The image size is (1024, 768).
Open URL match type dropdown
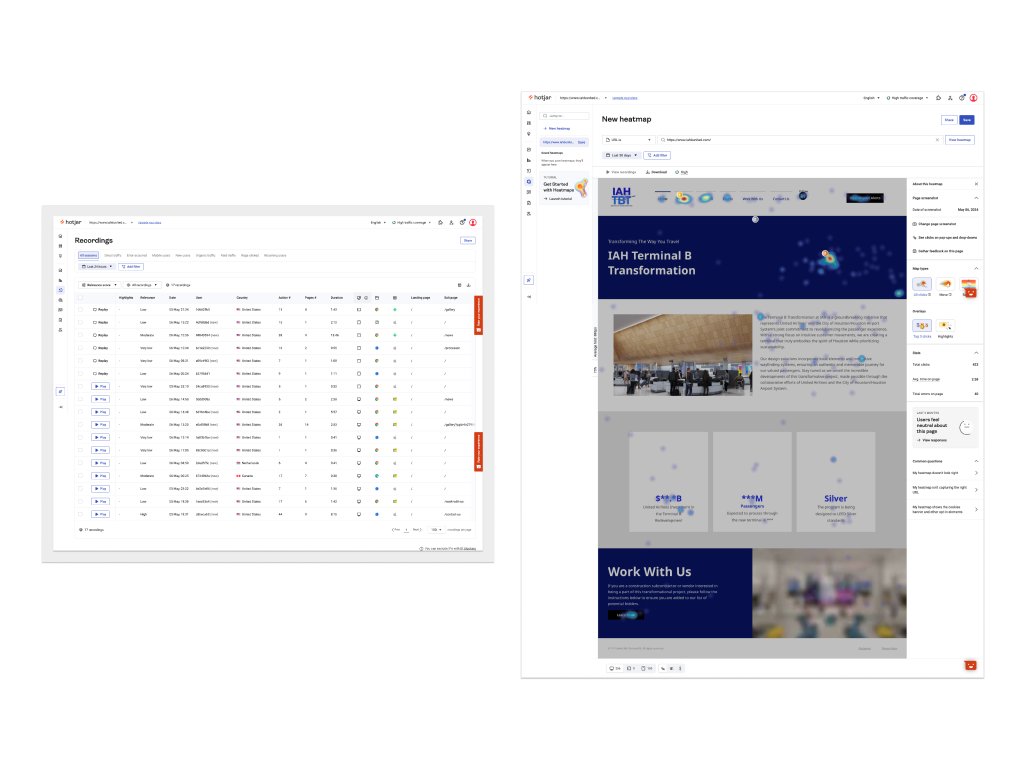(628, 140)
